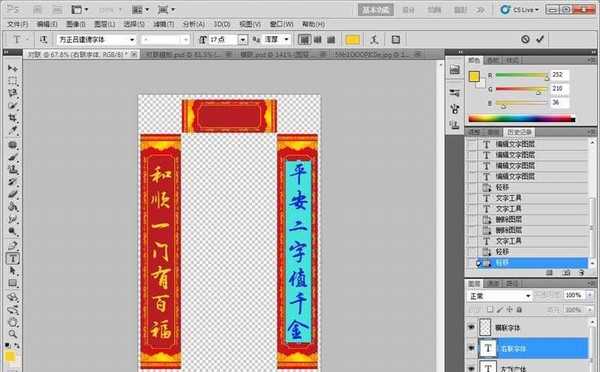
Task: Open font size dropdown showing 17点
Action: pos(243,39)
